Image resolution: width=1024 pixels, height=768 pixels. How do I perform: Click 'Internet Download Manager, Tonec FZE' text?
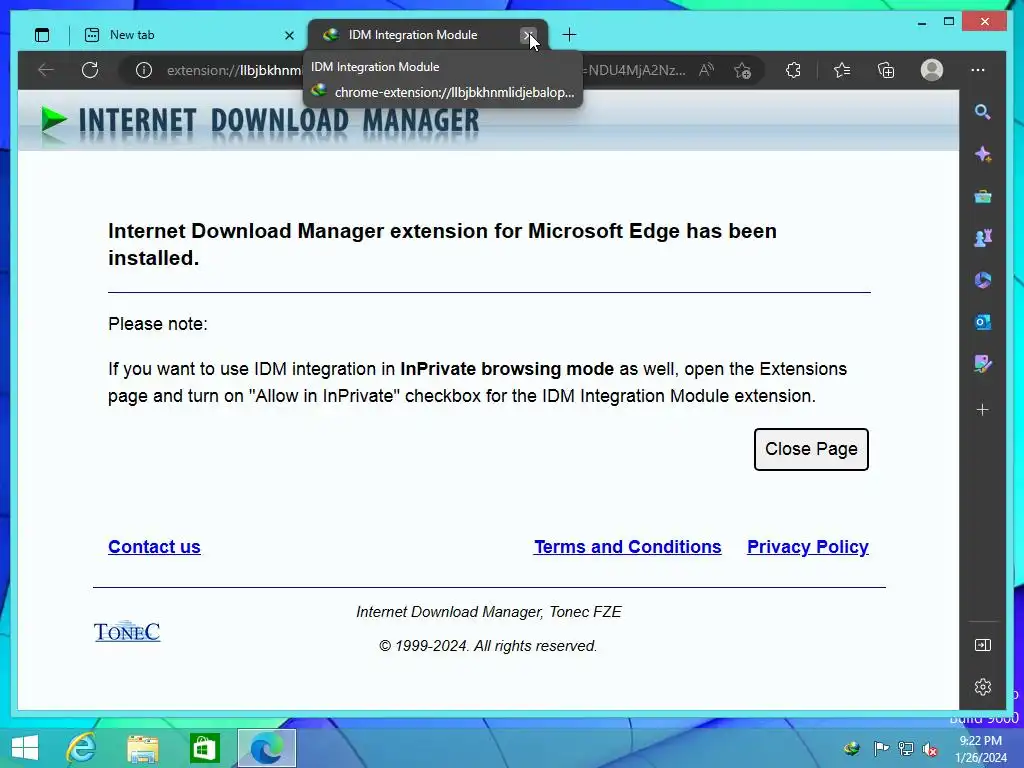point(488,612)
